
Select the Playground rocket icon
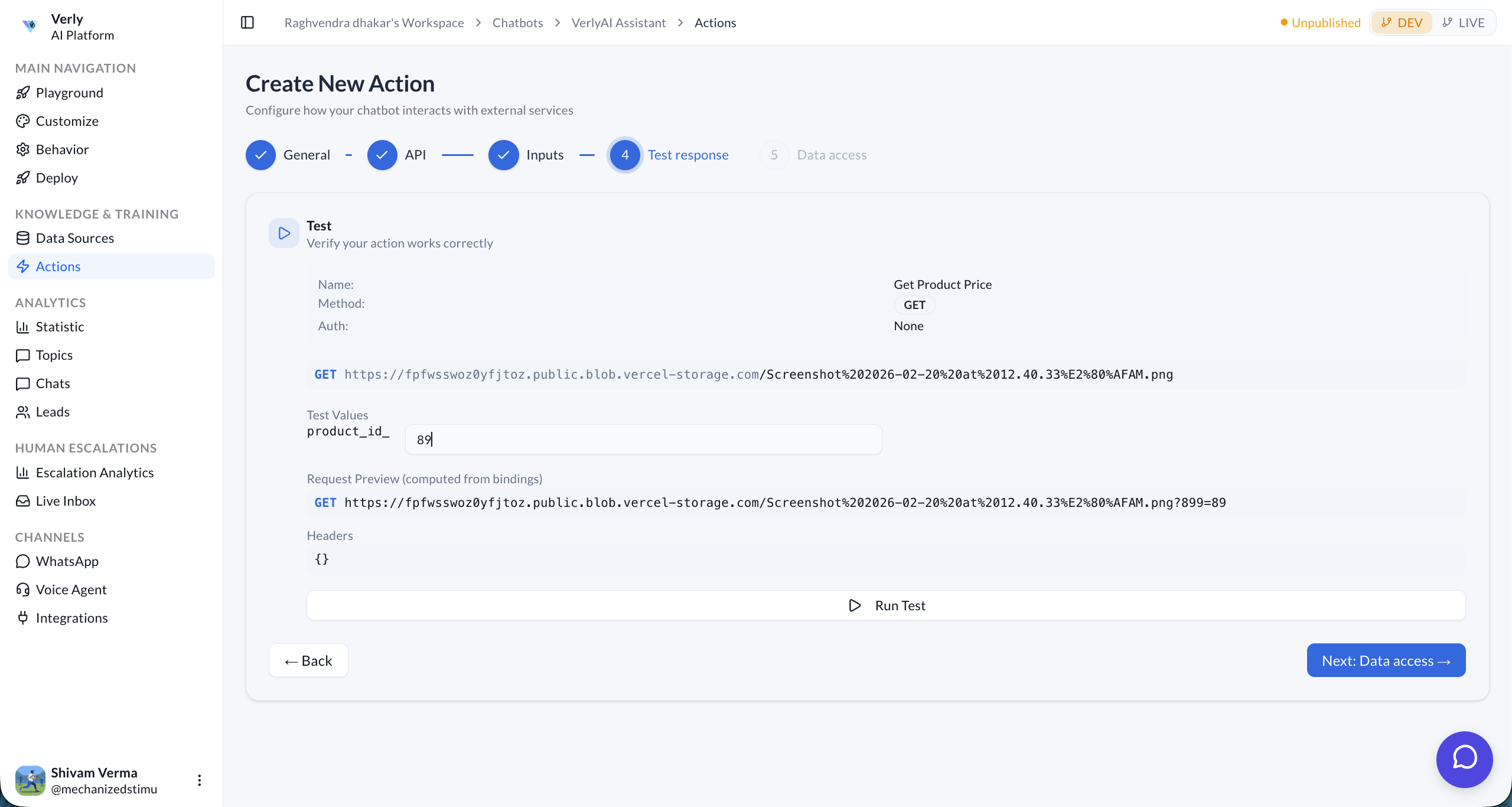[x=23, y=92]
